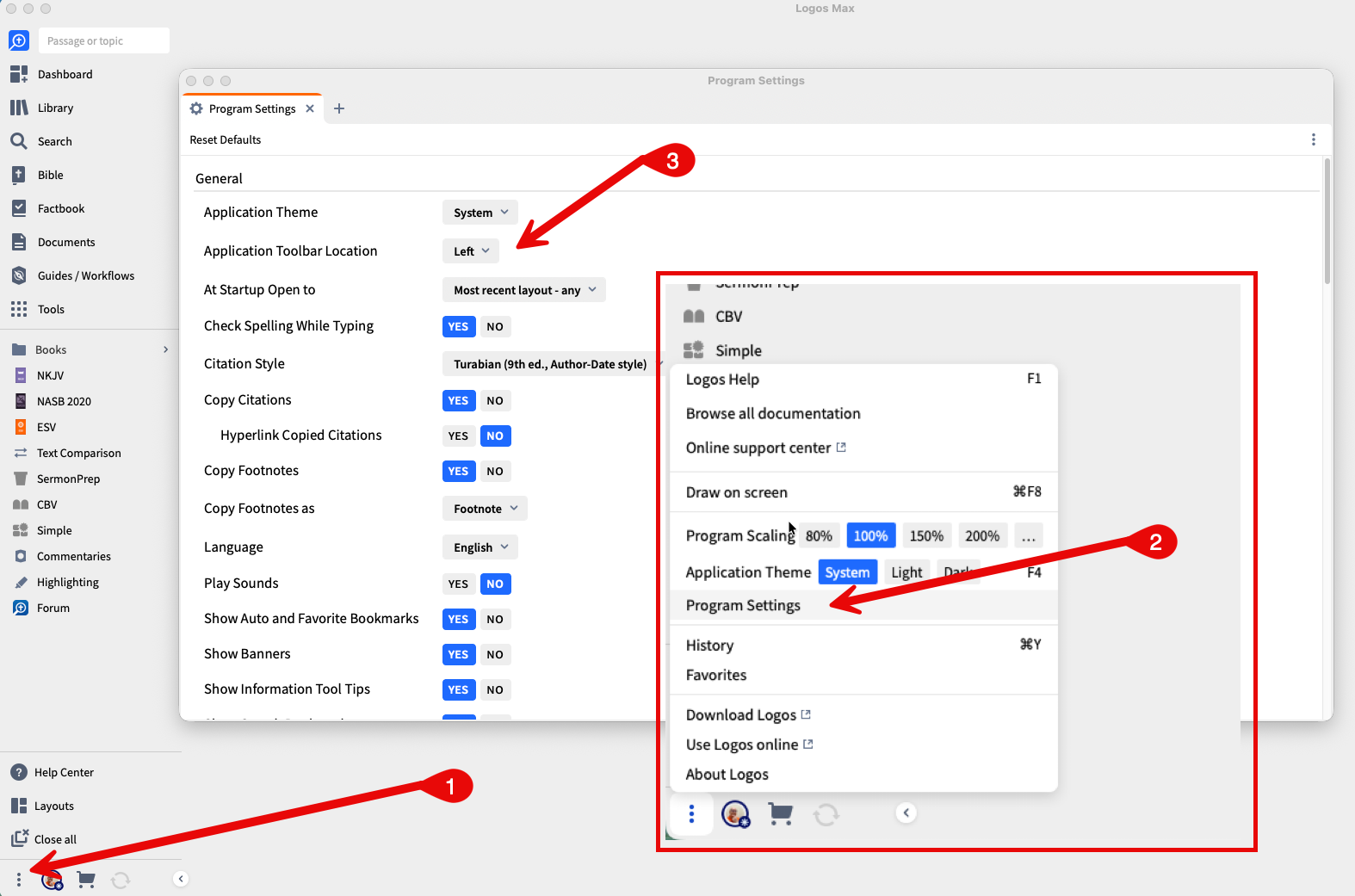Image resolution: width=1355 pixels, height=896 pixels.
Task: Open the Forum shortcut
Action: coord(53,608)
